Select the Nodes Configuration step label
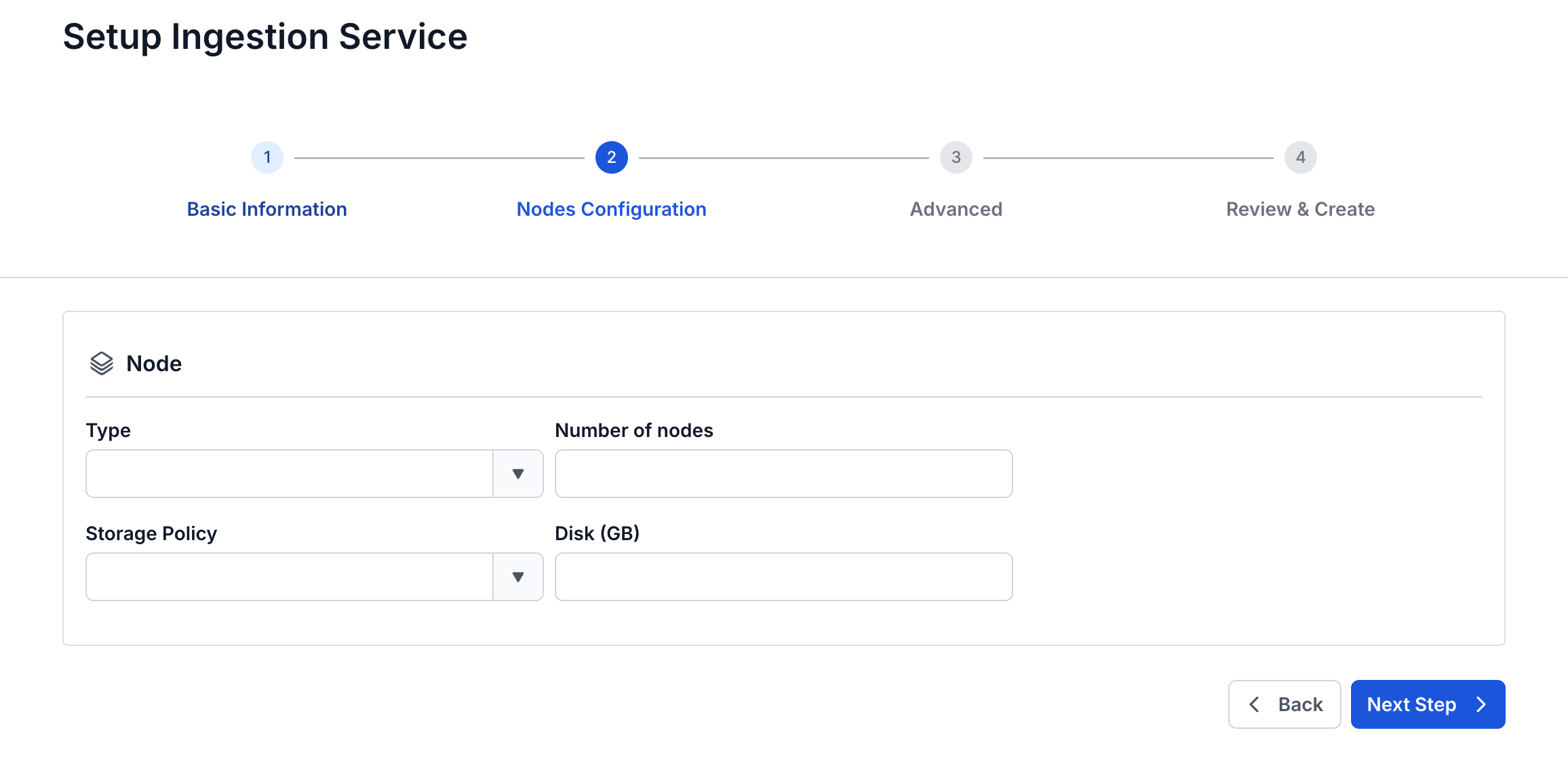 [612, 209]
